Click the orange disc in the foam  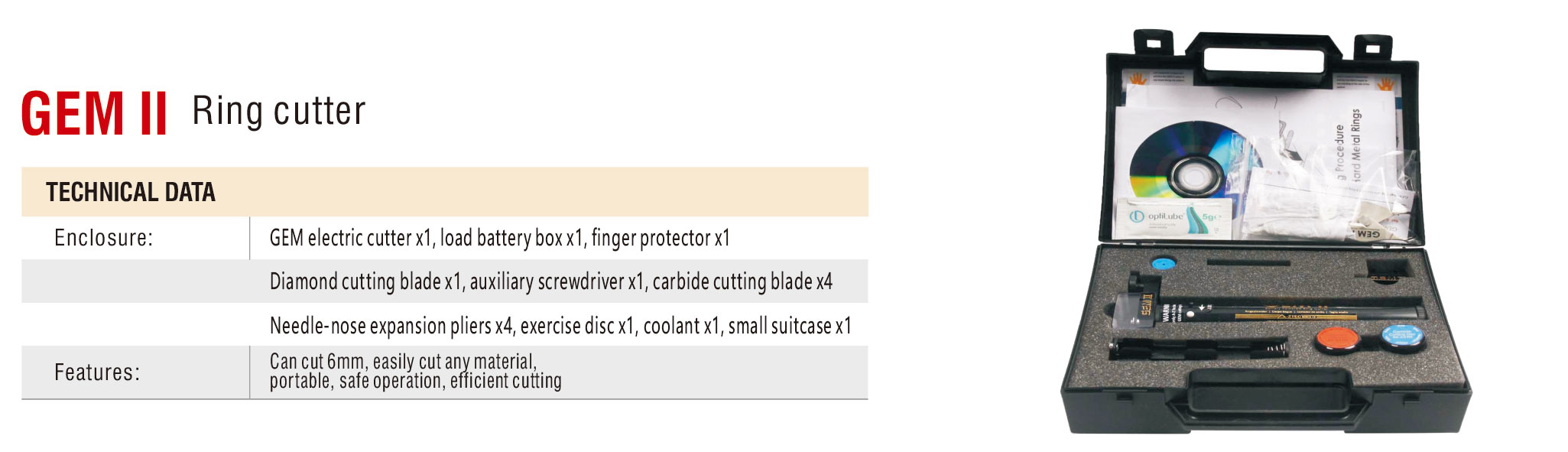coord(1338,340)
